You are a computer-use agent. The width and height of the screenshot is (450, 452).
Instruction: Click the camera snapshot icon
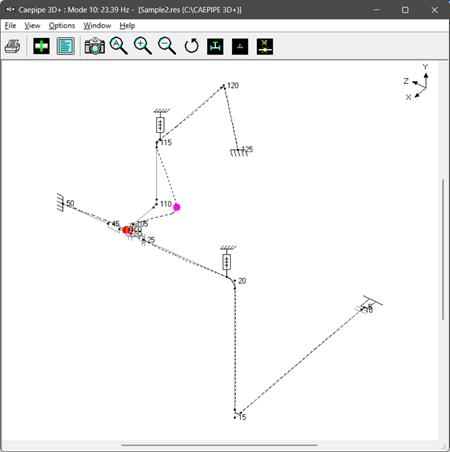point(95,46)
